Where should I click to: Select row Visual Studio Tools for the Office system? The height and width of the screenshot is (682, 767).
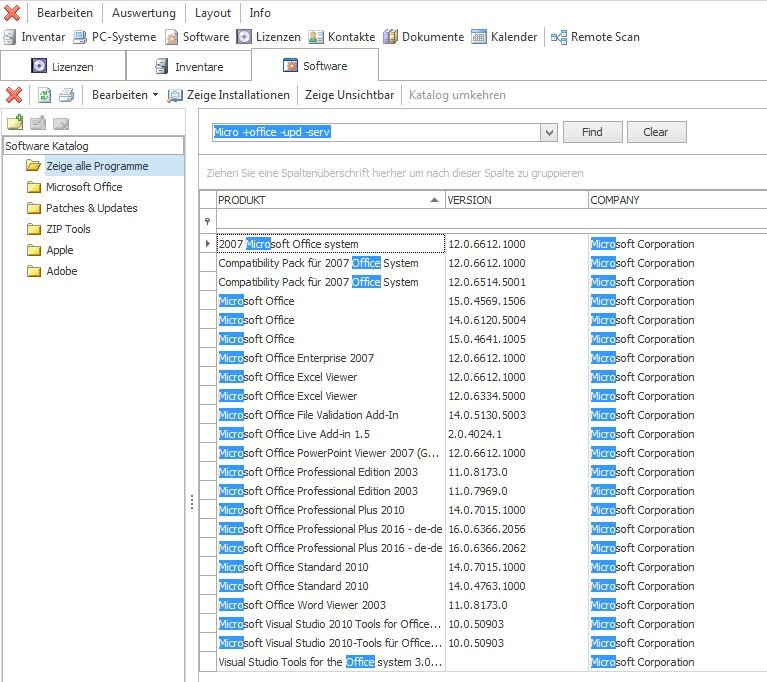(x=330, y=662)
